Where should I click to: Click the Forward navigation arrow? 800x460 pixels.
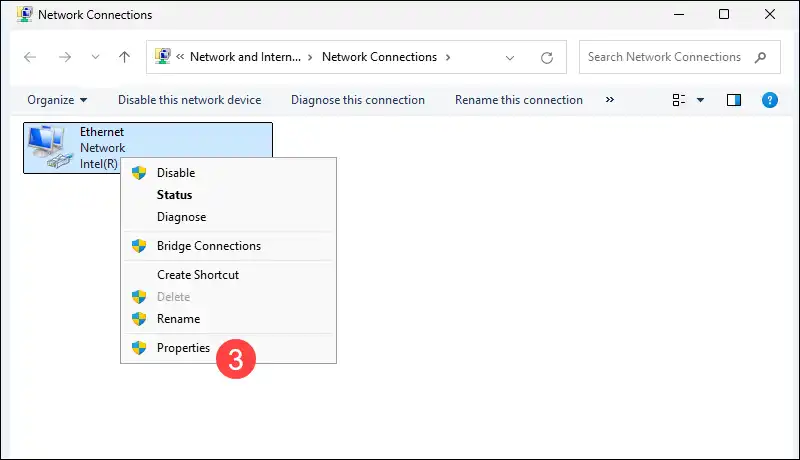(x=65, y=57)
